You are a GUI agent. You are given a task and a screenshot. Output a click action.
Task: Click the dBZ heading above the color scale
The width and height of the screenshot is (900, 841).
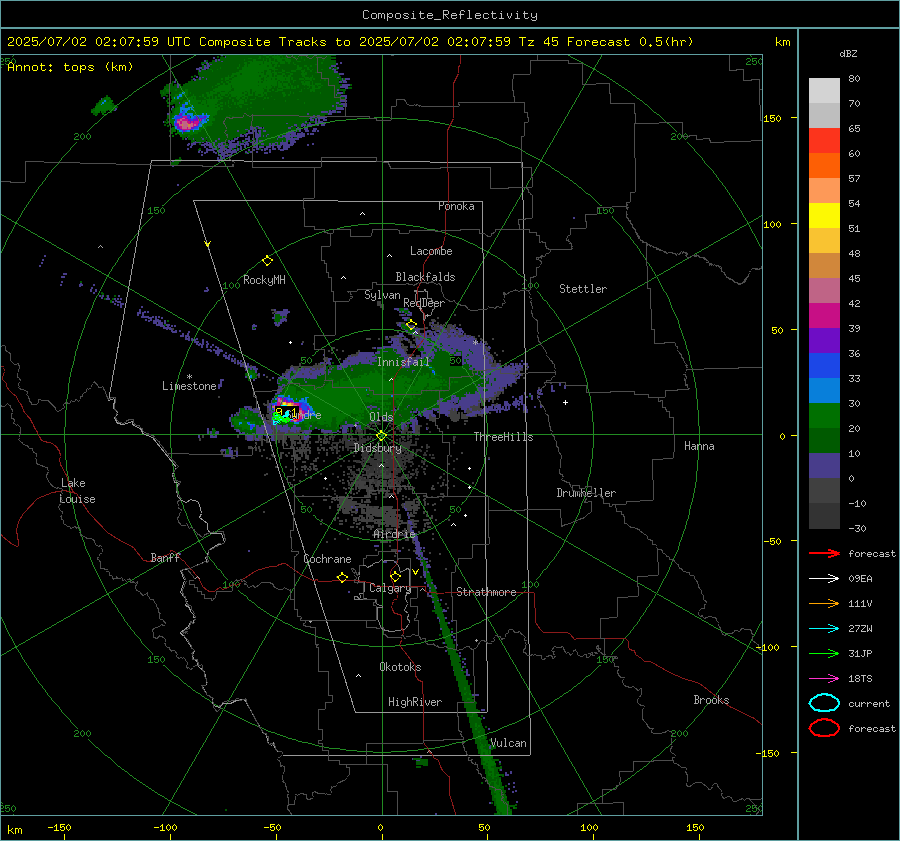click(848, 53)
